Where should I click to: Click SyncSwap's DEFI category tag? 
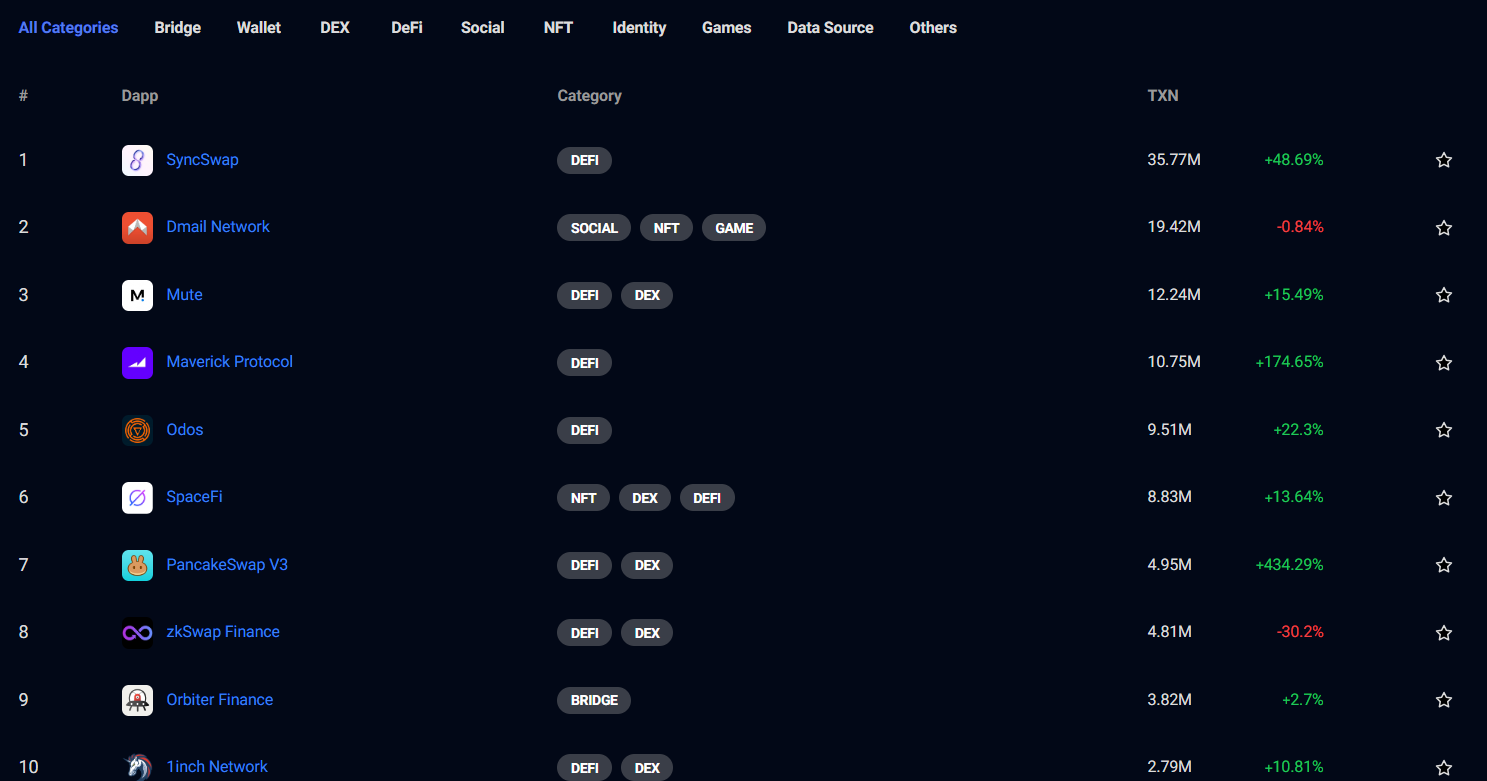click(584, 160)
